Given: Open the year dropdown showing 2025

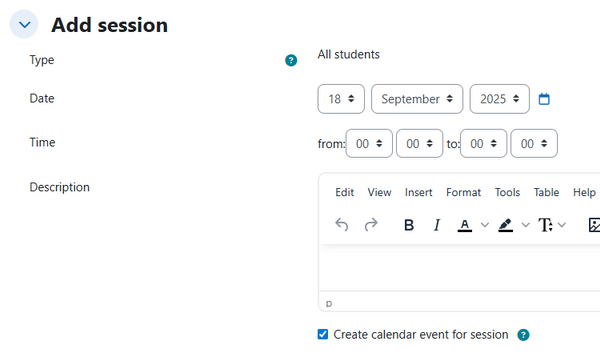Looking at the screenshot, I should click(x=499, y=99).
